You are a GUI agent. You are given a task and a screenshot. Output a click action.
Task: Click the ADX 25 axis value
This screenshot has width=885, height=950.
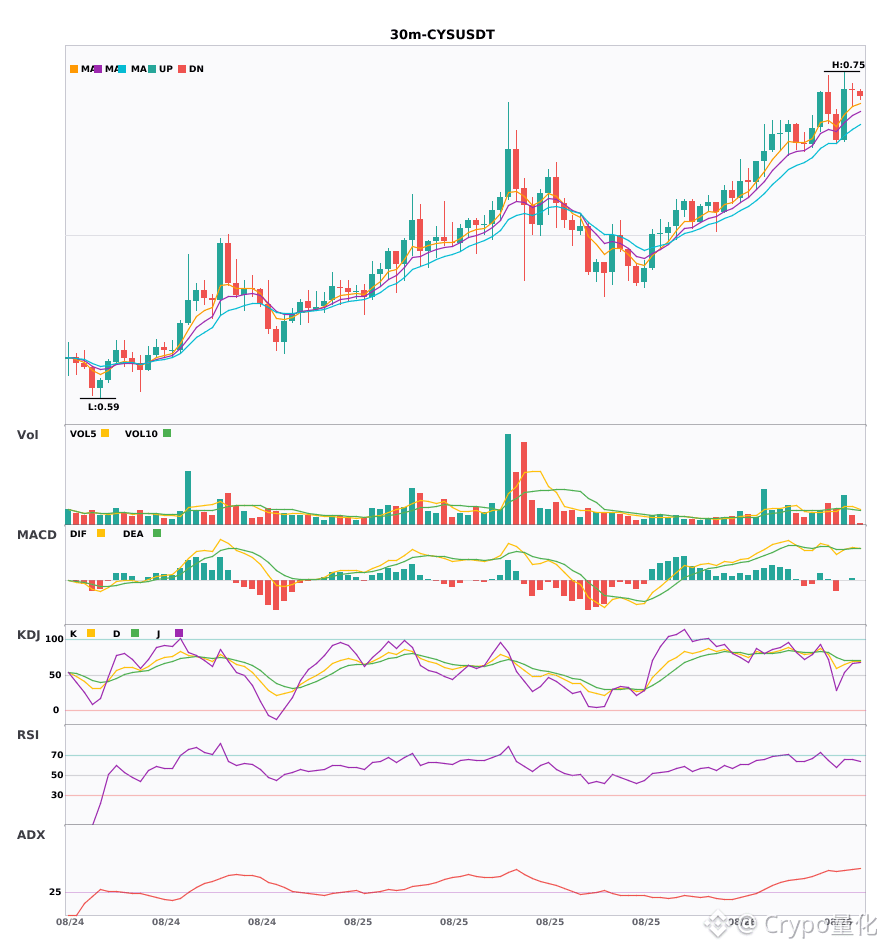click(x=55, y=891)
